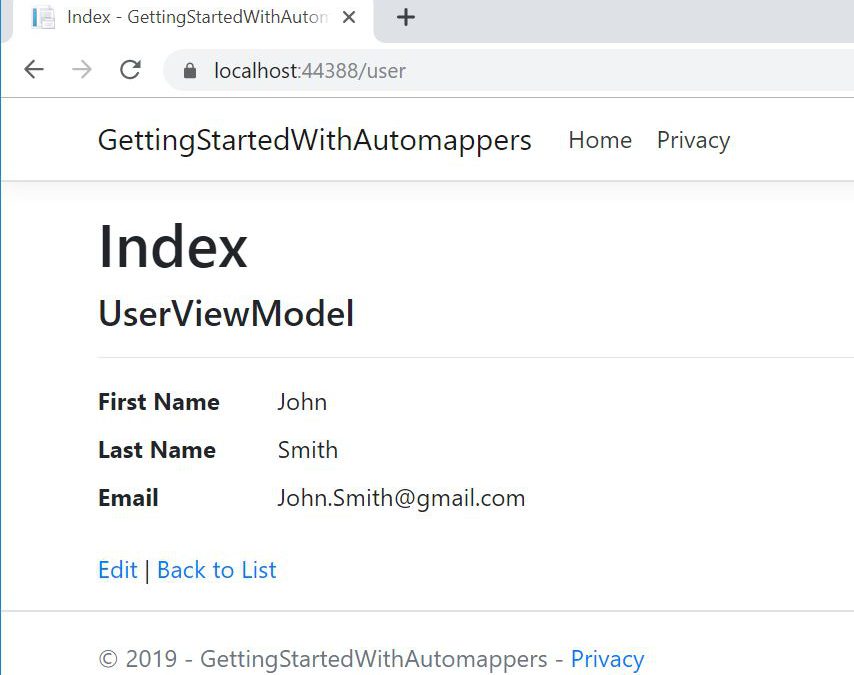Select the Index - GettingStartedWithAutomappers tab
The image size is (854, 675).
pos(196,17)
